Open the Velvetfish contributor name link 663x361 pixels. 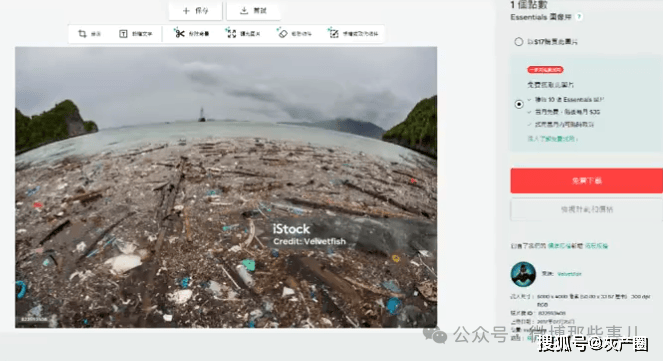pos(569,274)
